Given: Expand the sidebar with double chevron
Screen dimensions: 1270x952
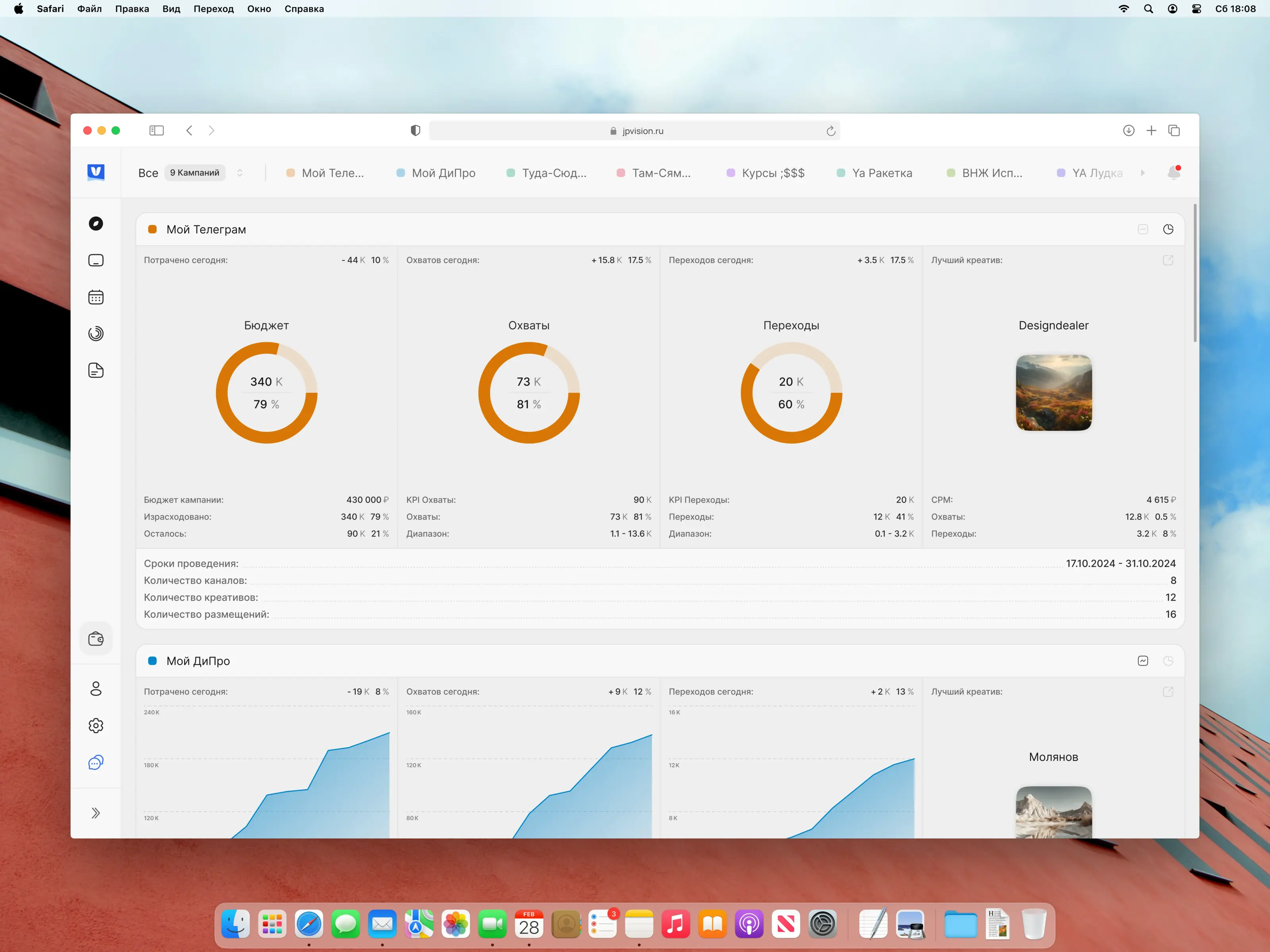Looking at the screenshot, I should [x=96, y=813].
